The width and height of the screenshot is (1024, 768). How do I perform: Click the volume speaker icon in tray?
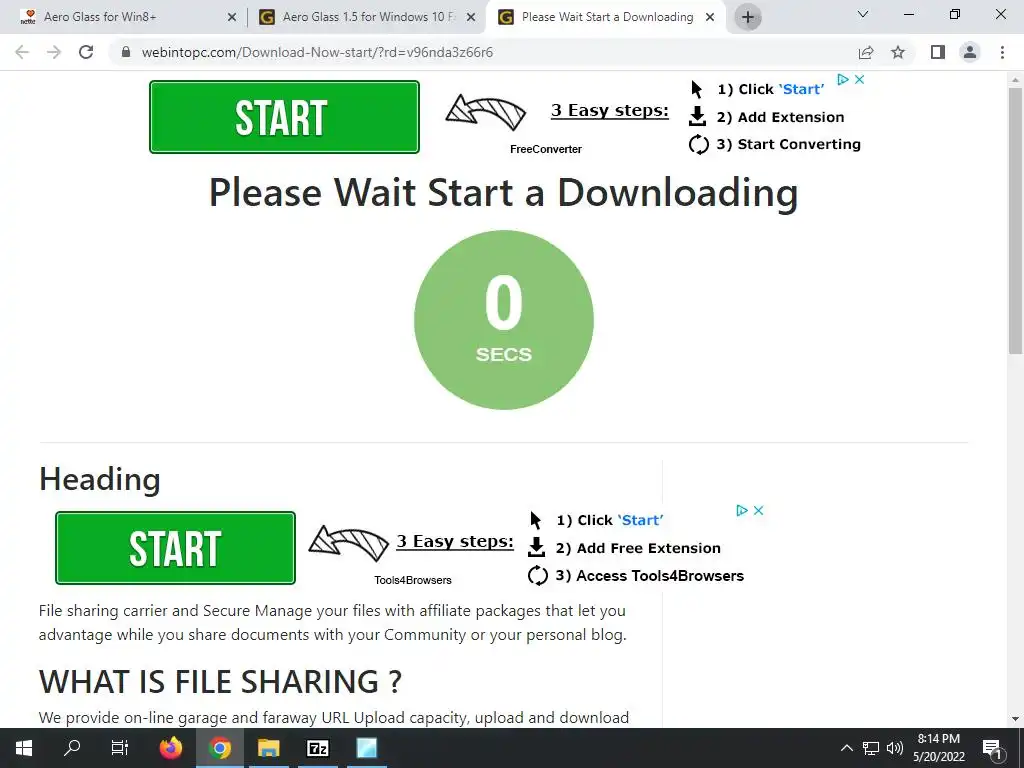click(x=895, y=748)
